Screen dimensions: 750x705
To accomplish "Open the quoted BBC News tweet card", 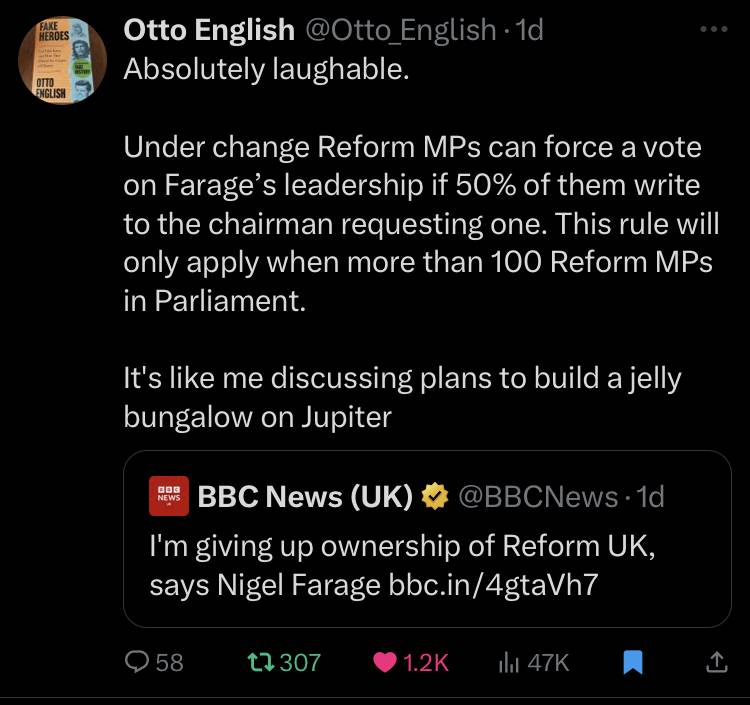I will click(x=427, y=539).
